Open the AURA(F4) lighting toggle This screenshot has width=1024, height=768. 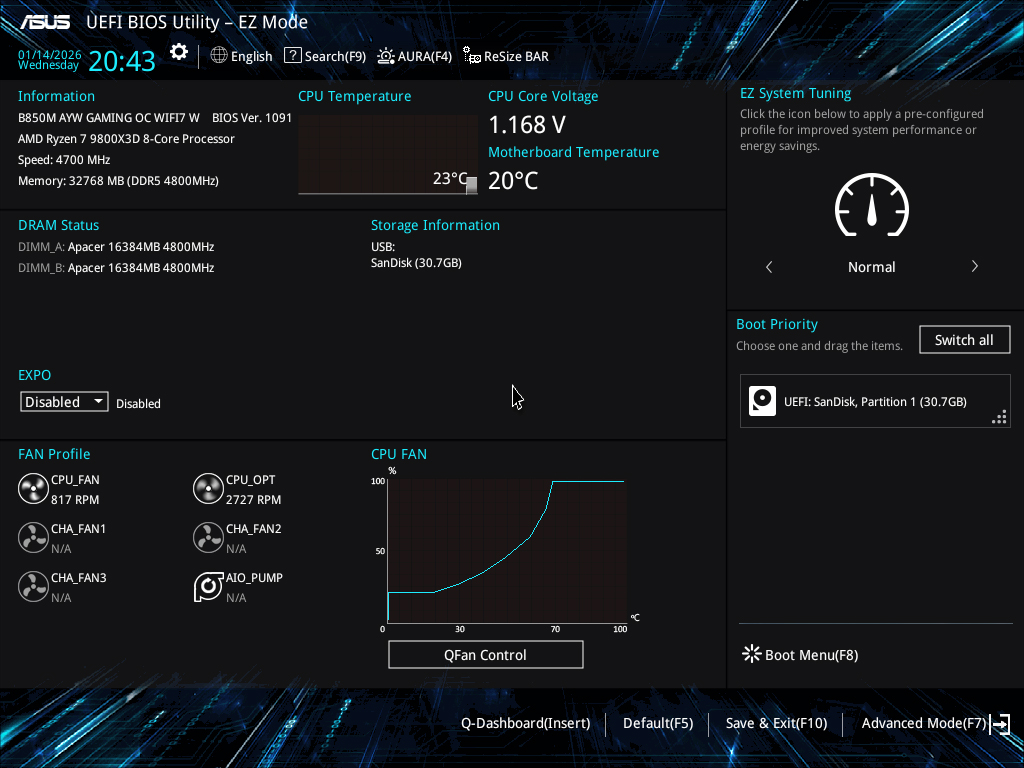(415, 56)
